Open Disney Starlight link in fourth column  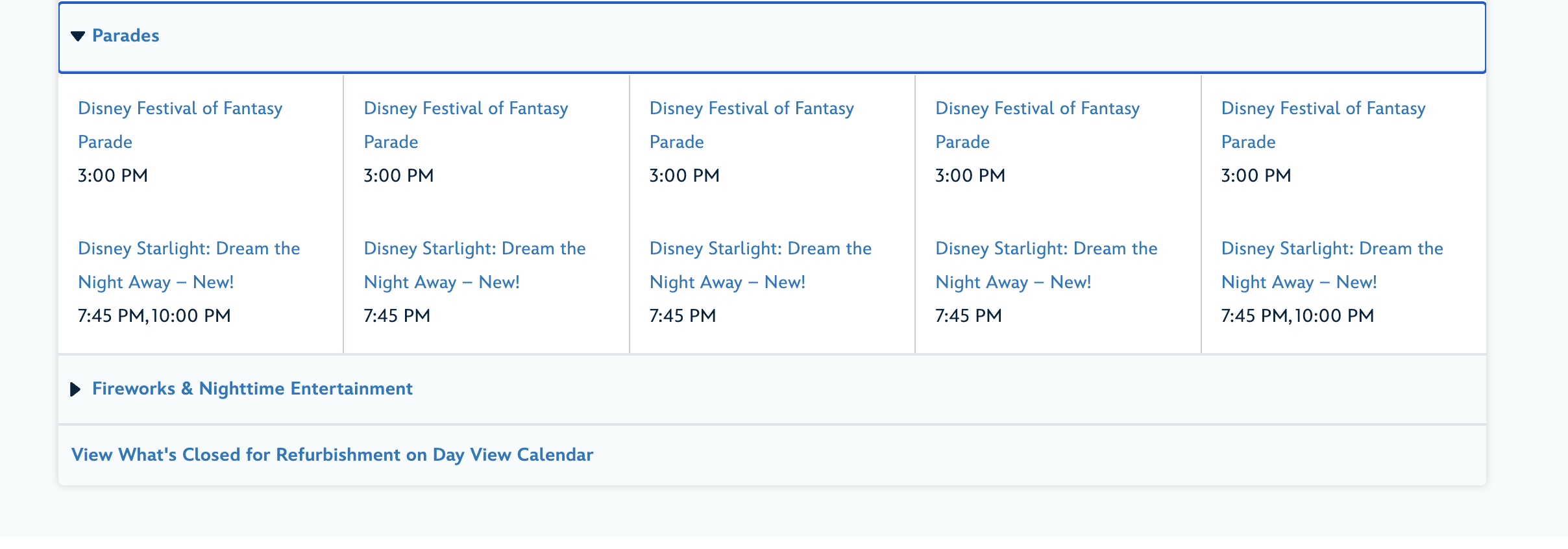pos(1046,249)
